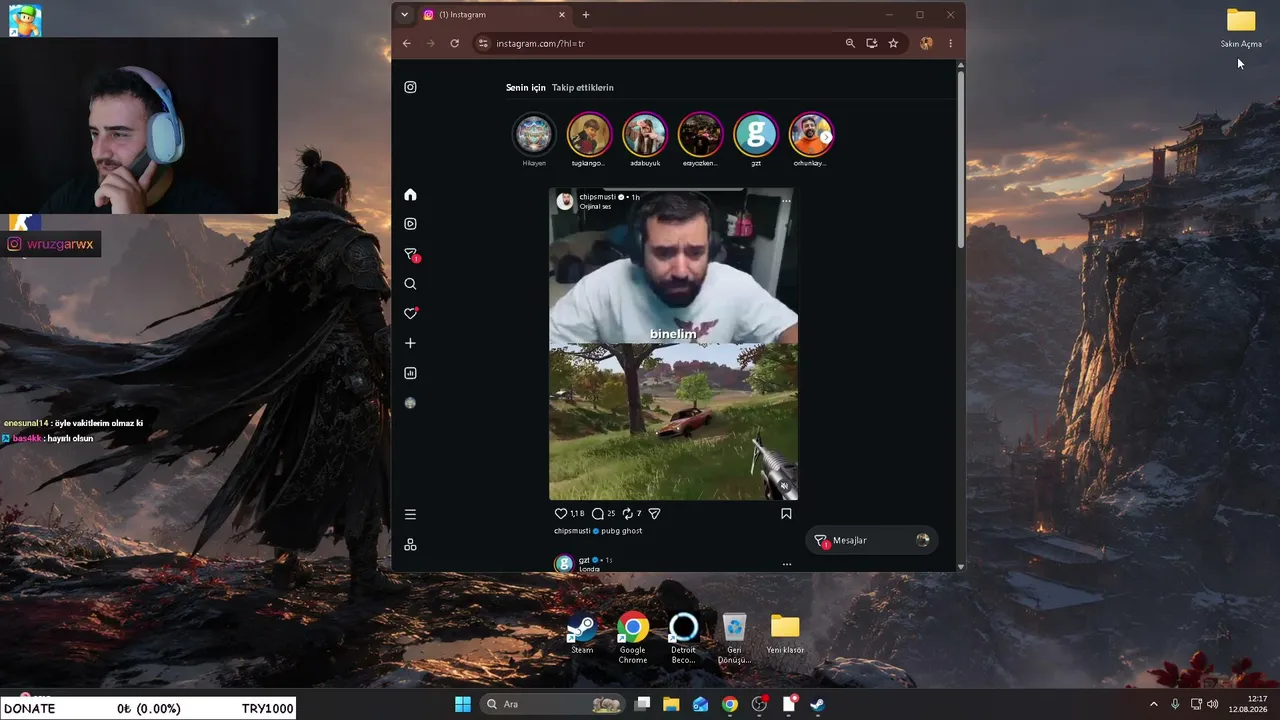The height and width of the screenshot is (720, 1280).
Task: Go forward in Chrome
Action: coord(431,44)
